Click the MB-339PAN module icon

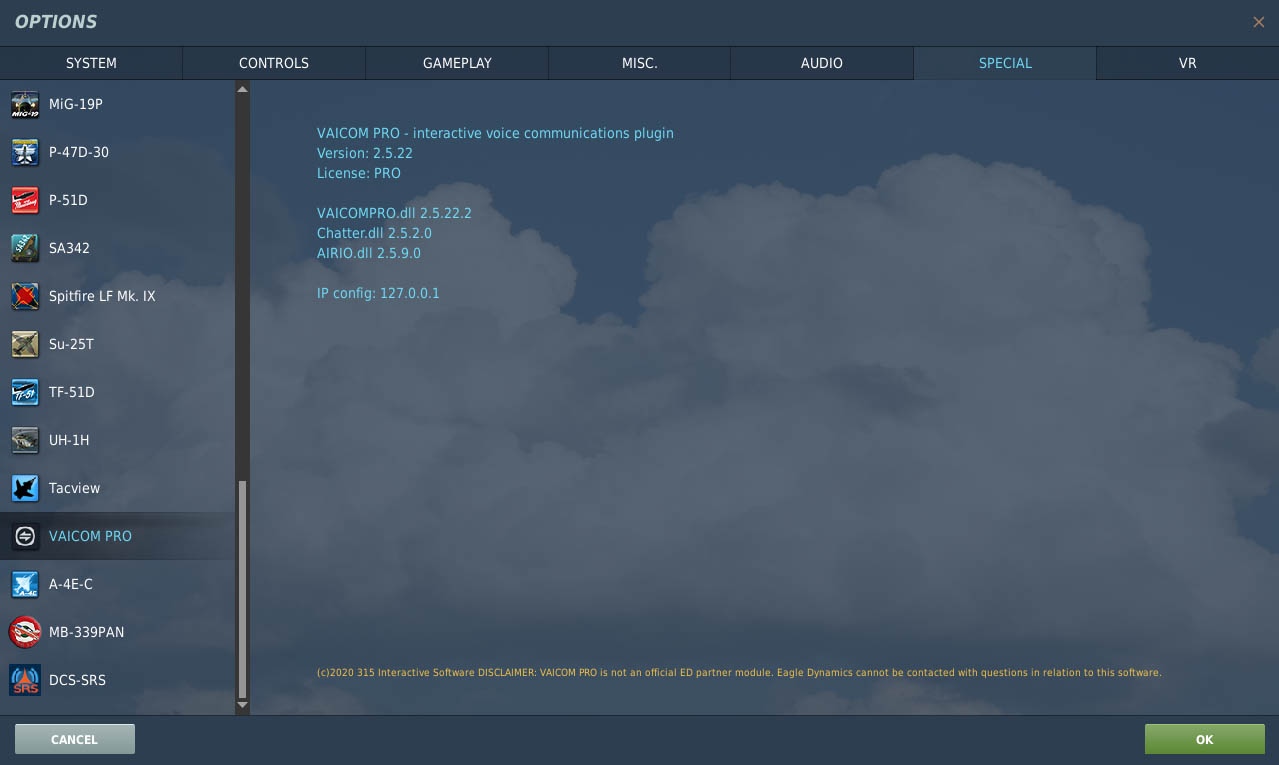pyautogui.click(x=25, y=632)
